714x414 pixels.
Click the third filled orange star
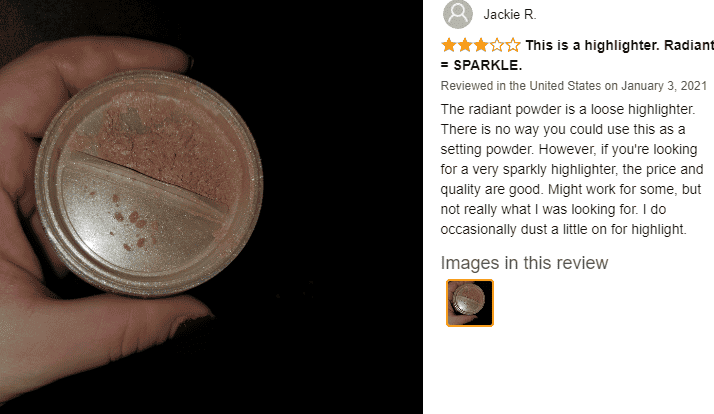[481, 45]
